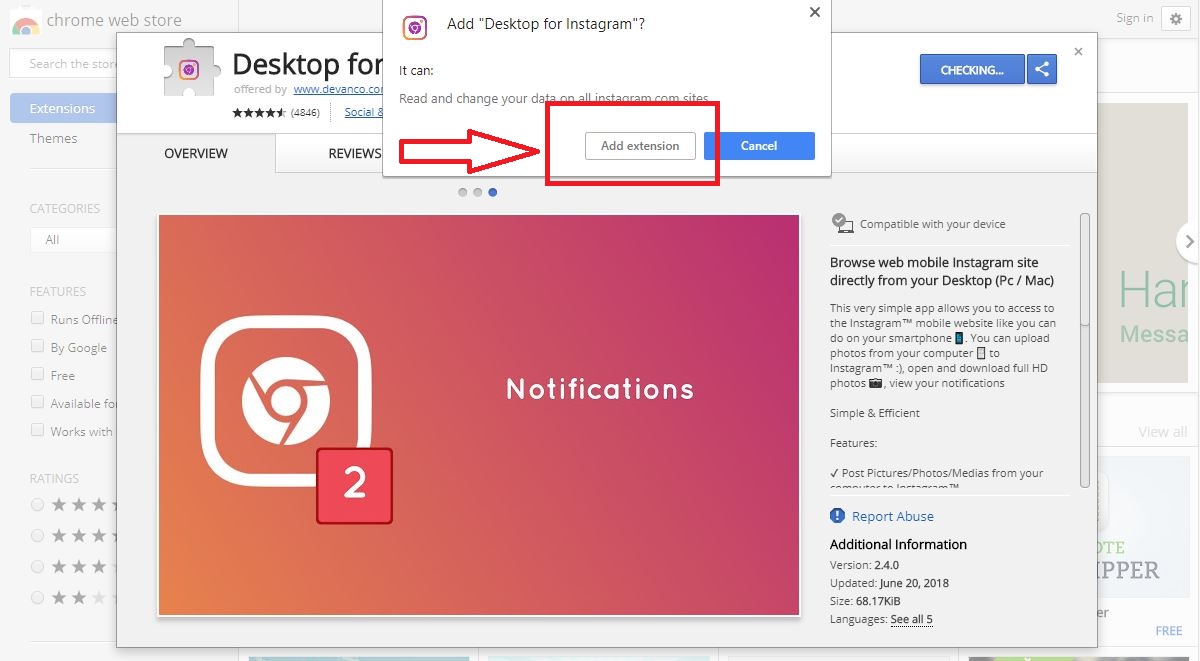The width and height of the screenshot is (1200, 661).
Task: Click the Compatible with your device icon
Action: [x=843, y=224]
